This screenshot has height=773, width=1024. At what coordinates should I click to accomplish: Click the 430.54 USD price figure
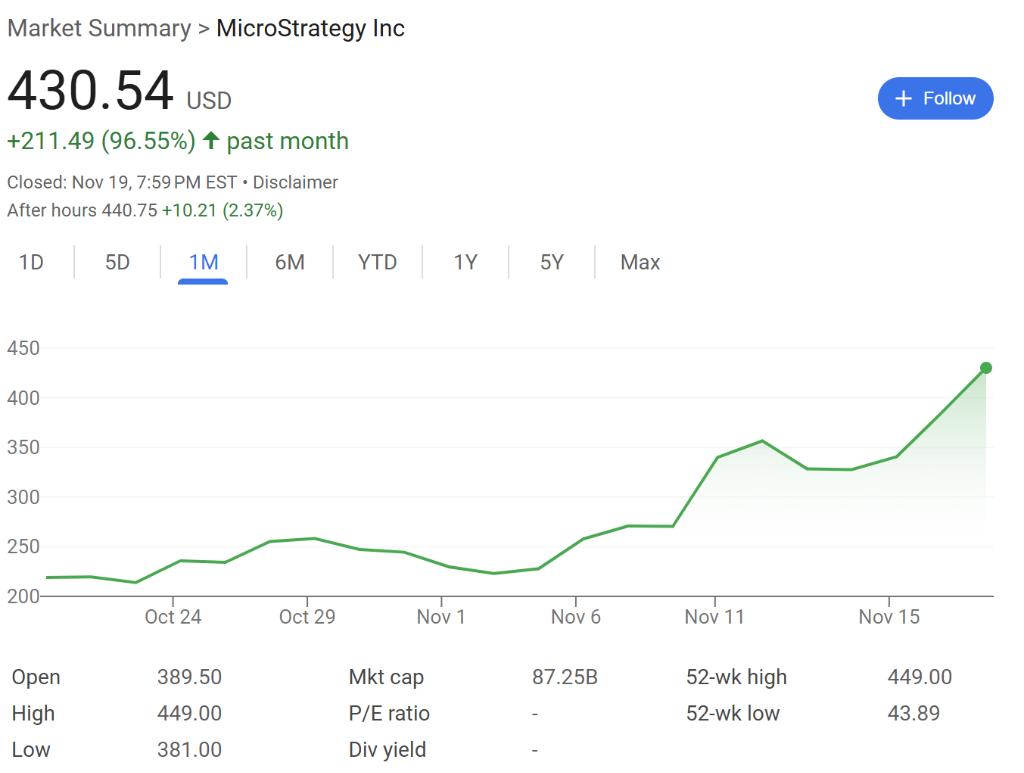click(x=120, y=91)
